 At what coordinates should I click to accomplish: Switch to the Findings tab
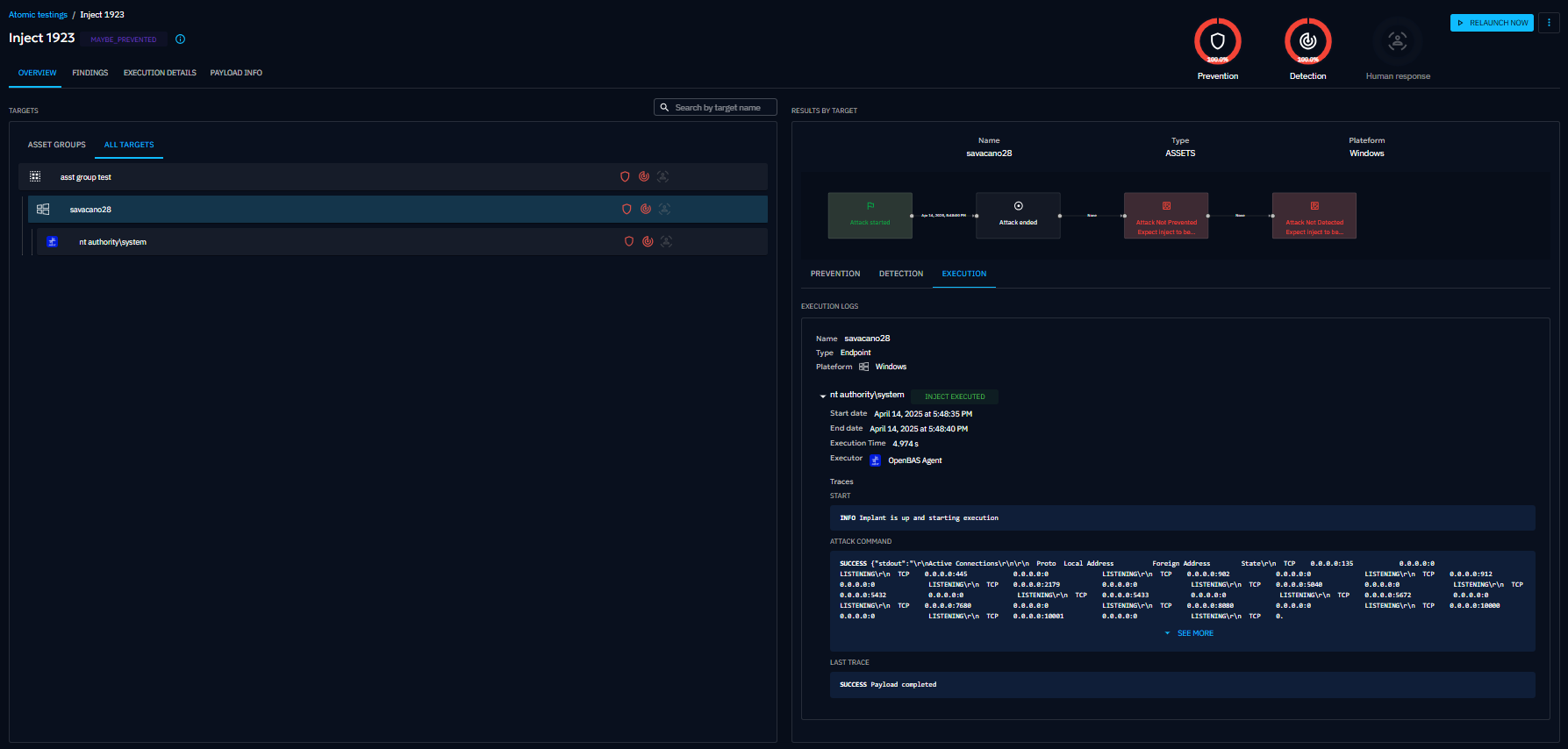90,73
